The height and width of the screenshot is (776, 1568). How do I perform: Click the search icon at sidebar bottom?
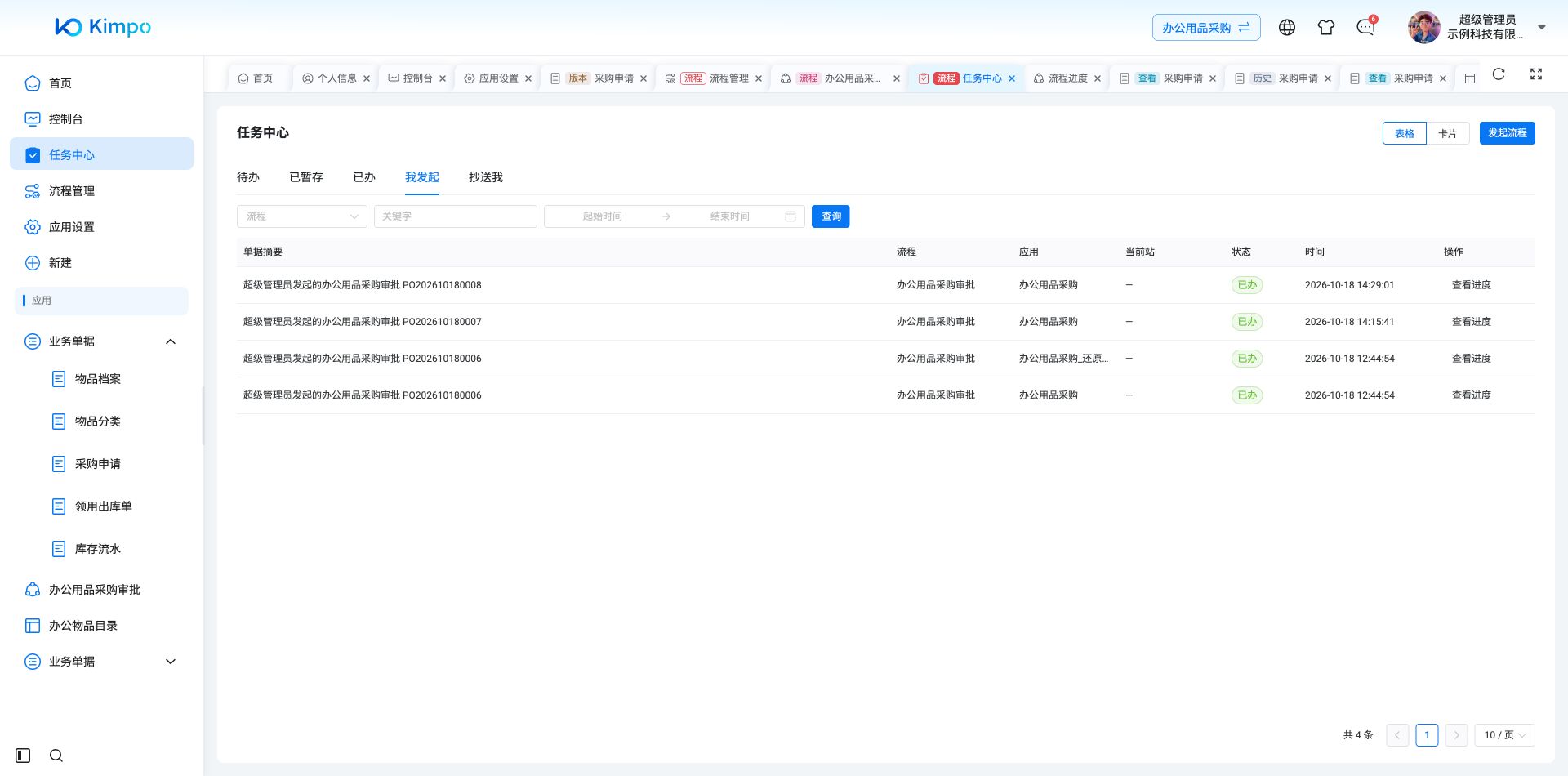56,756
